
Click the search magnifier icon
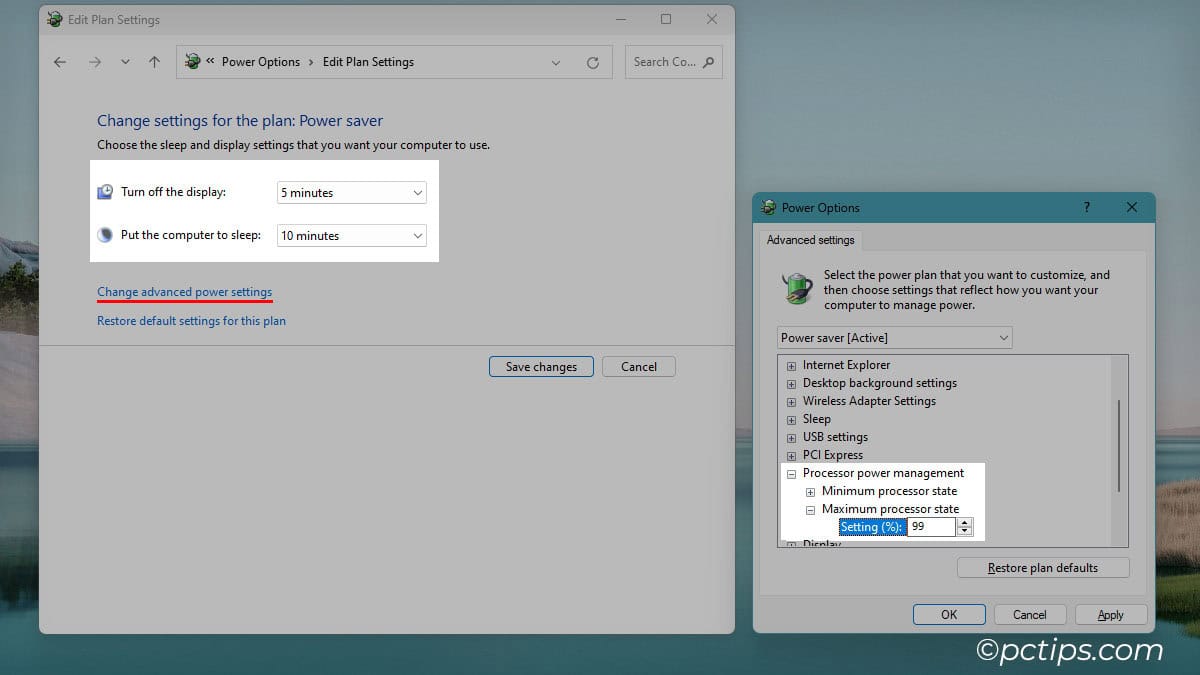(708, 61)
